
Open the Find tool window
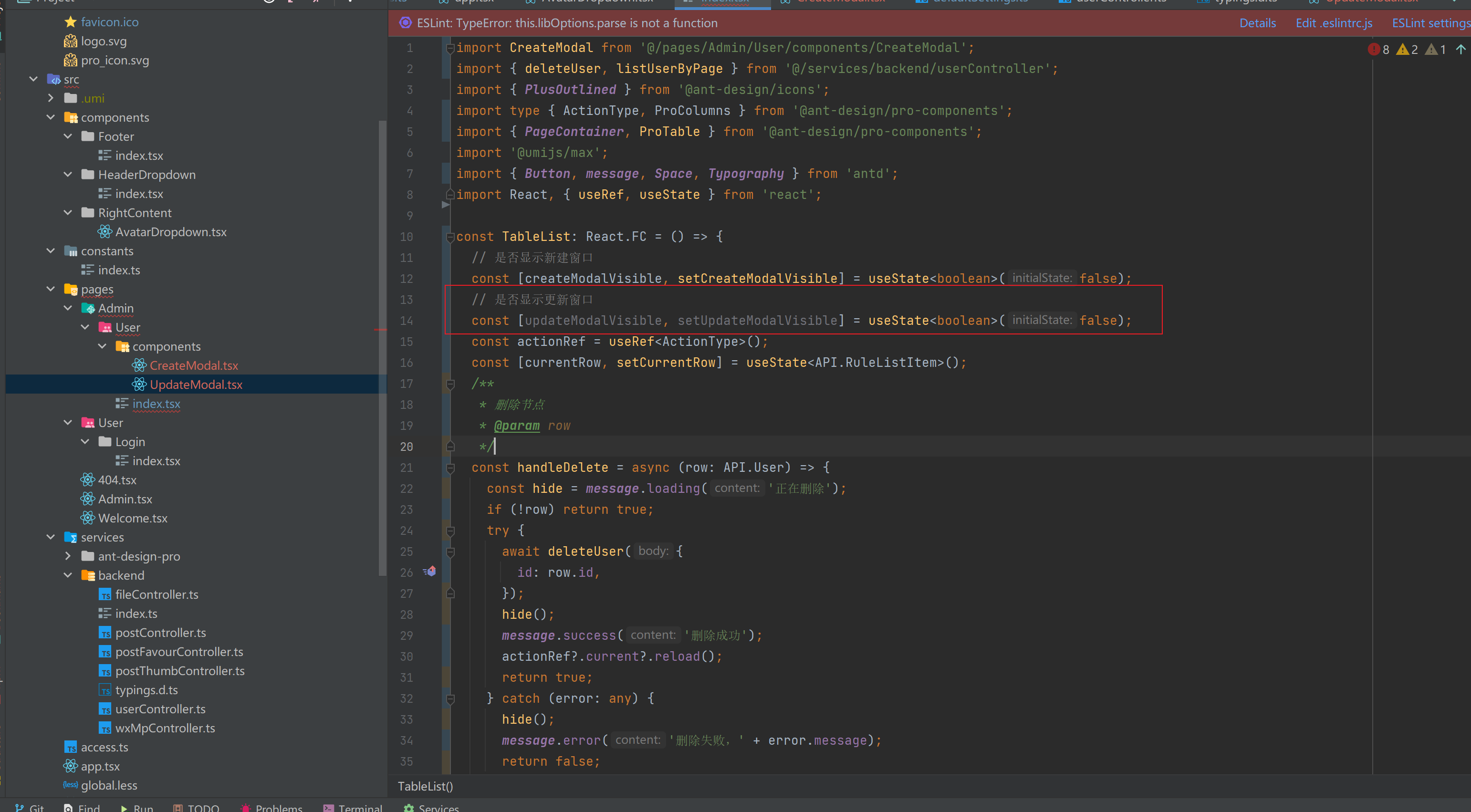tap(82, 807)
